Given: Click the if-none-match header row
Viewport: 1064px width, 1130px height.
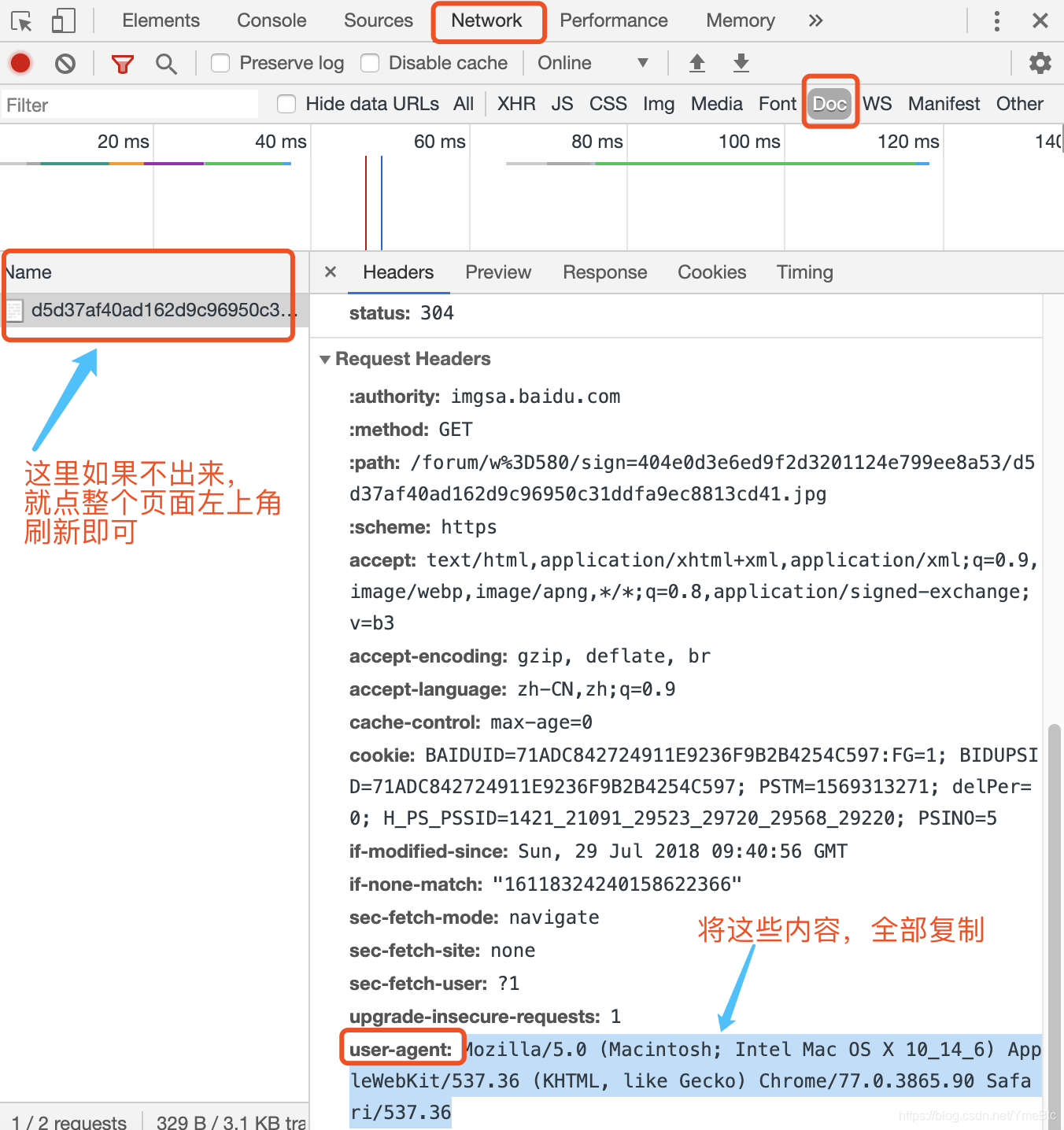Looking at the screenshot, I should point(545,884).
